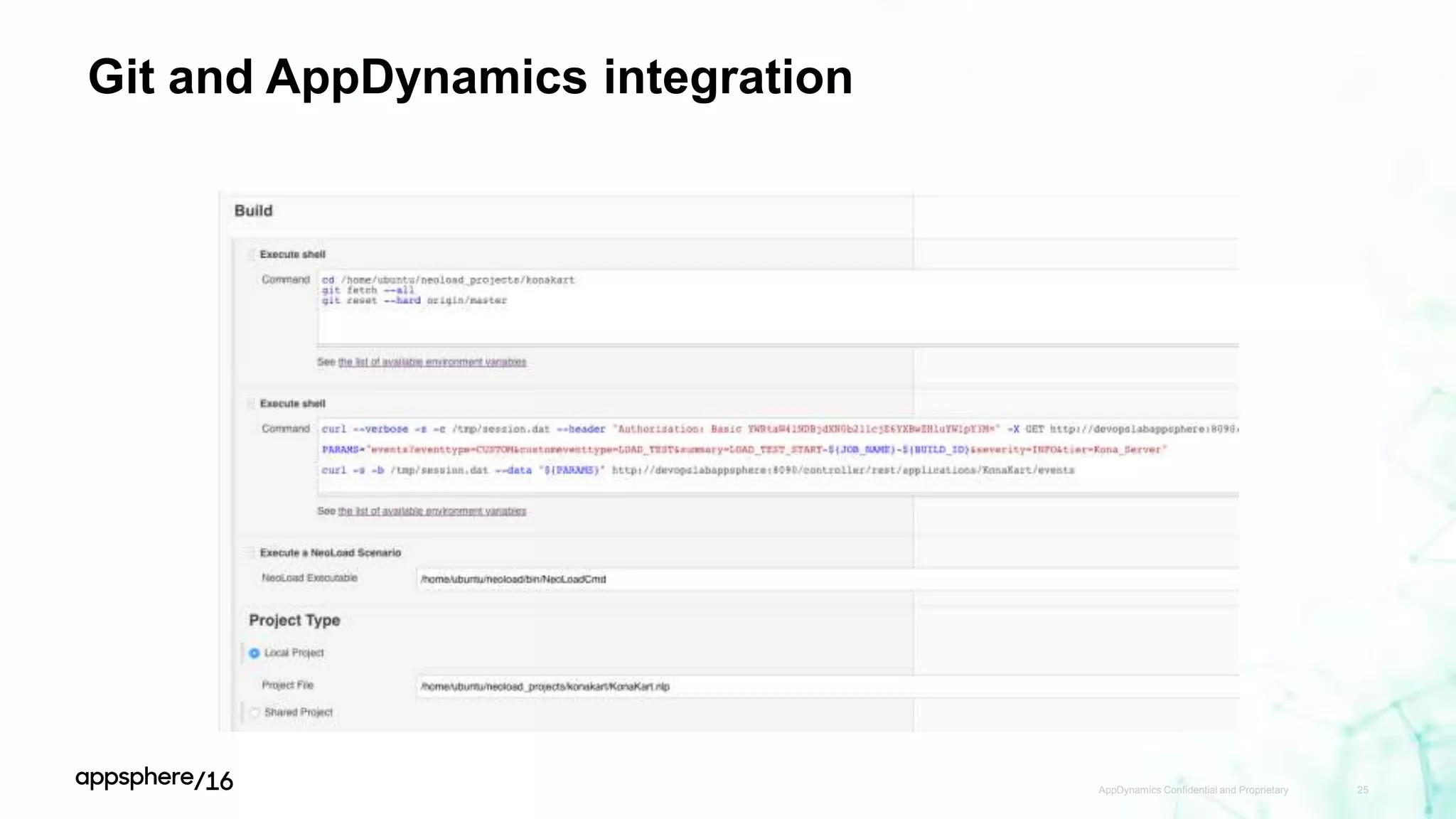Click the slide title 'Git and AppDynamics integration'
This screenshot has height=819, width=1456.
(x=470, y=77)
